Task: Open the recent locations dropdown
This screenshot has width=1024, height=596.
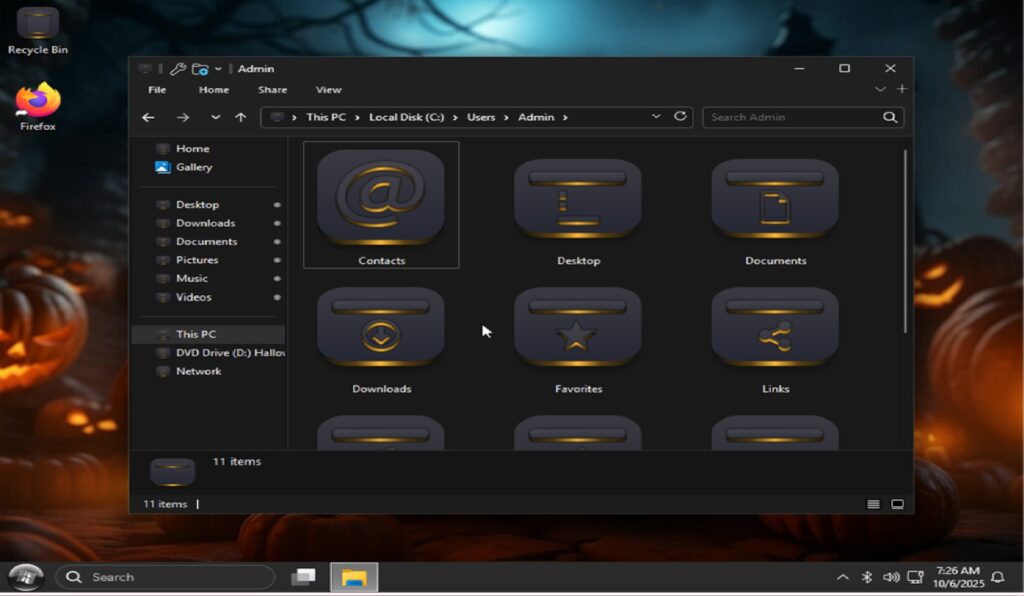Action: click(215, 117)
